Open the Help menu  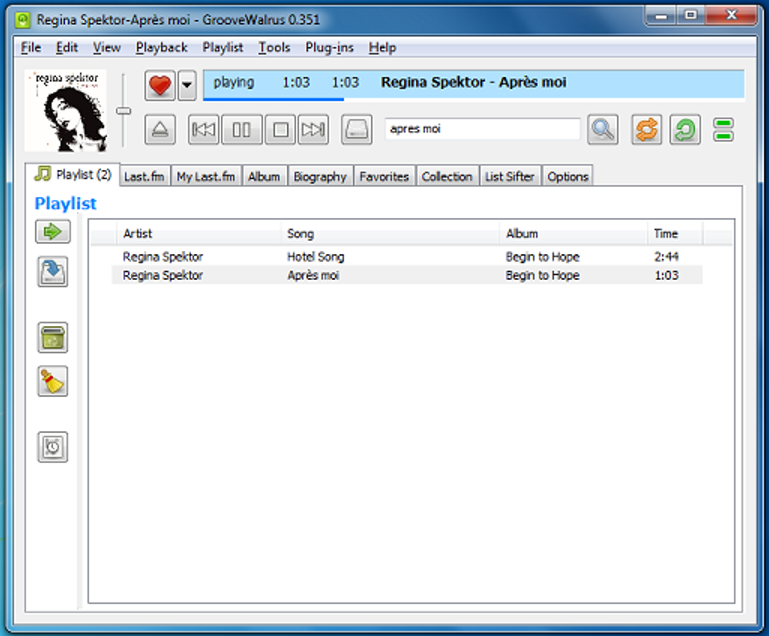(x=383, y=48)
